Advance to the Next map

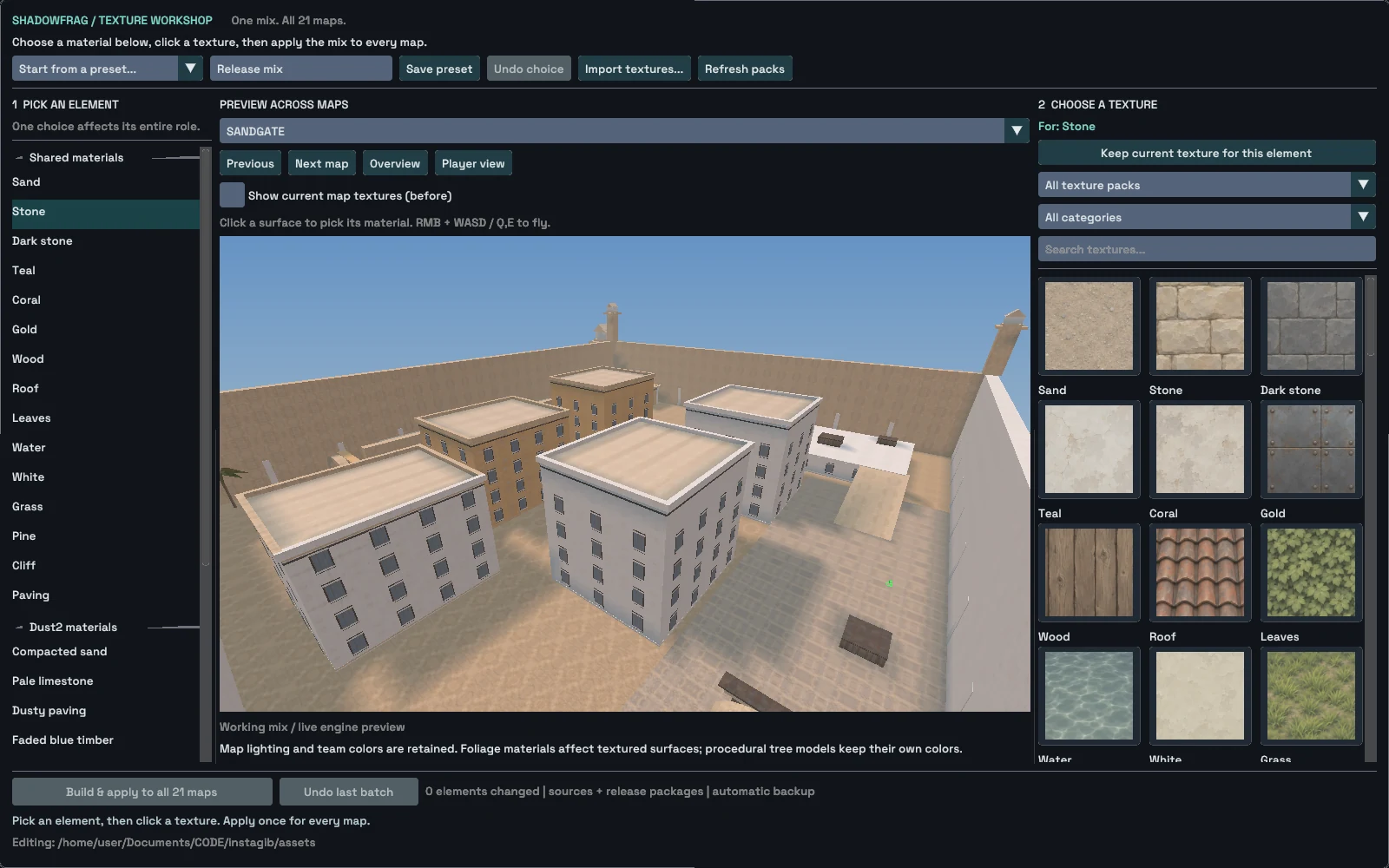(321, 163)
